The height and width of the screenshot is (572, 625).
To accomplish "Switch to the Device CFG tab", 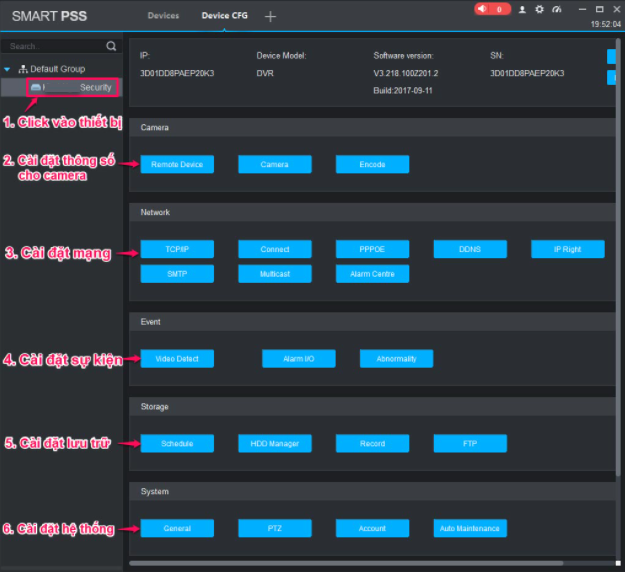I will point(224,17).
